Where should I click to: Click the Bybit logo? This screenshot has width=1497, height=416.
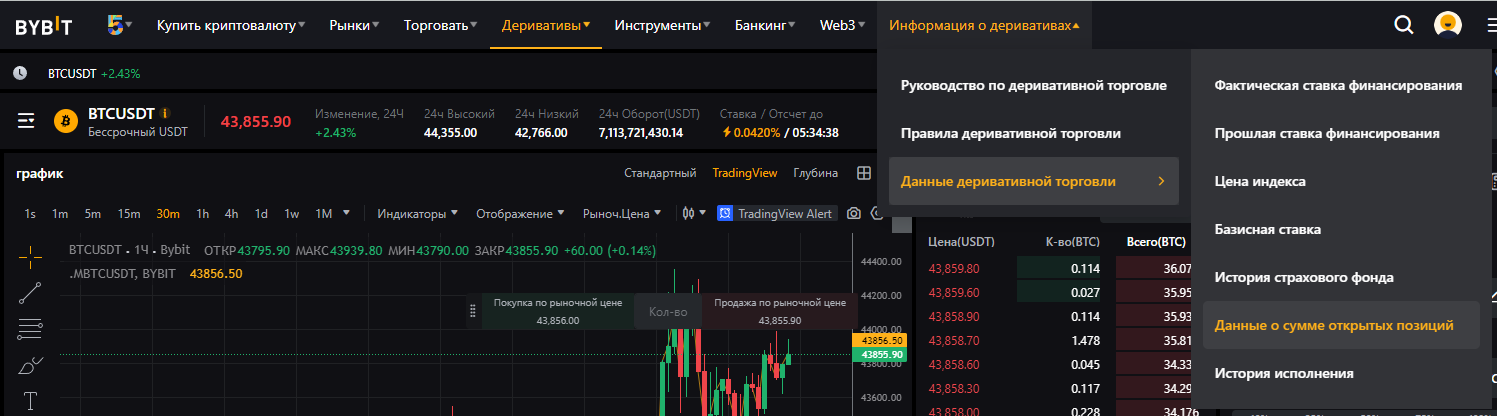tap(43, 26)
